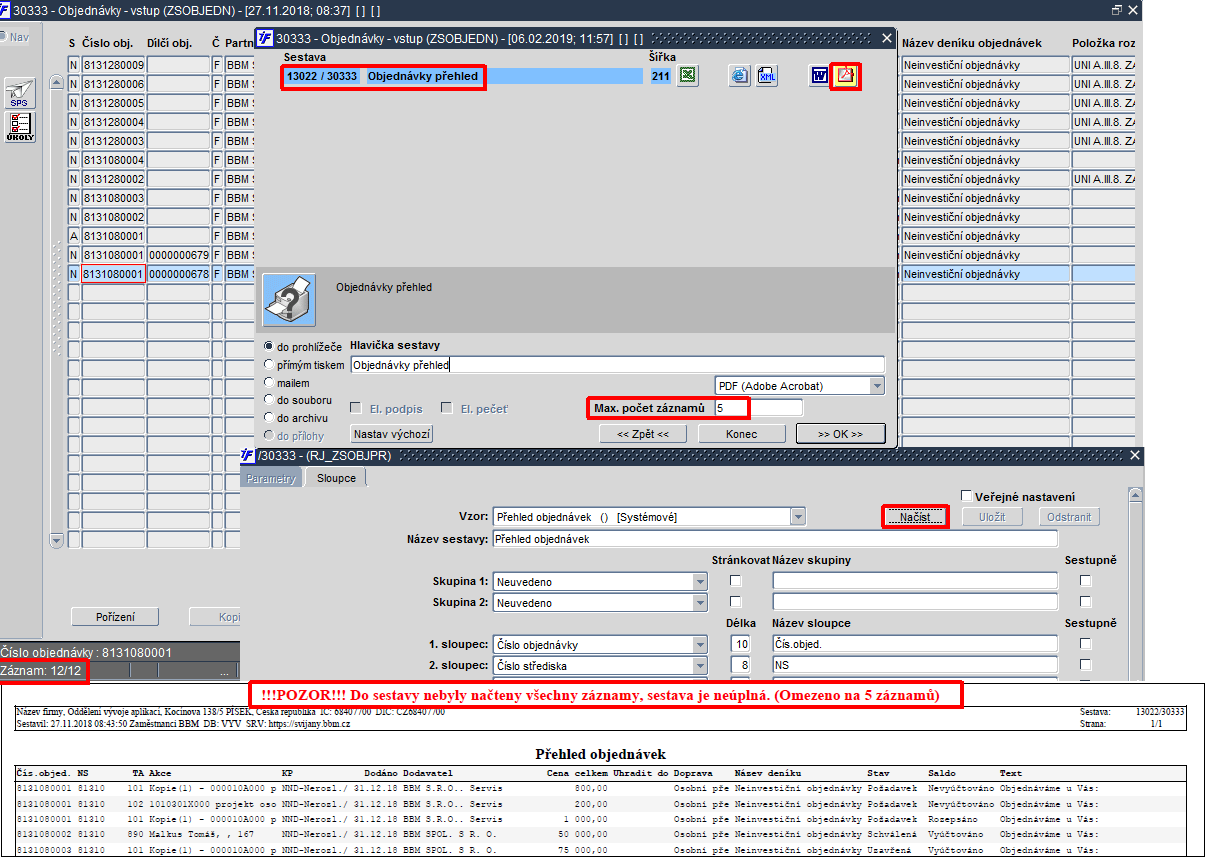Select the PDF Acrobat output icon

tap(846, 76)
